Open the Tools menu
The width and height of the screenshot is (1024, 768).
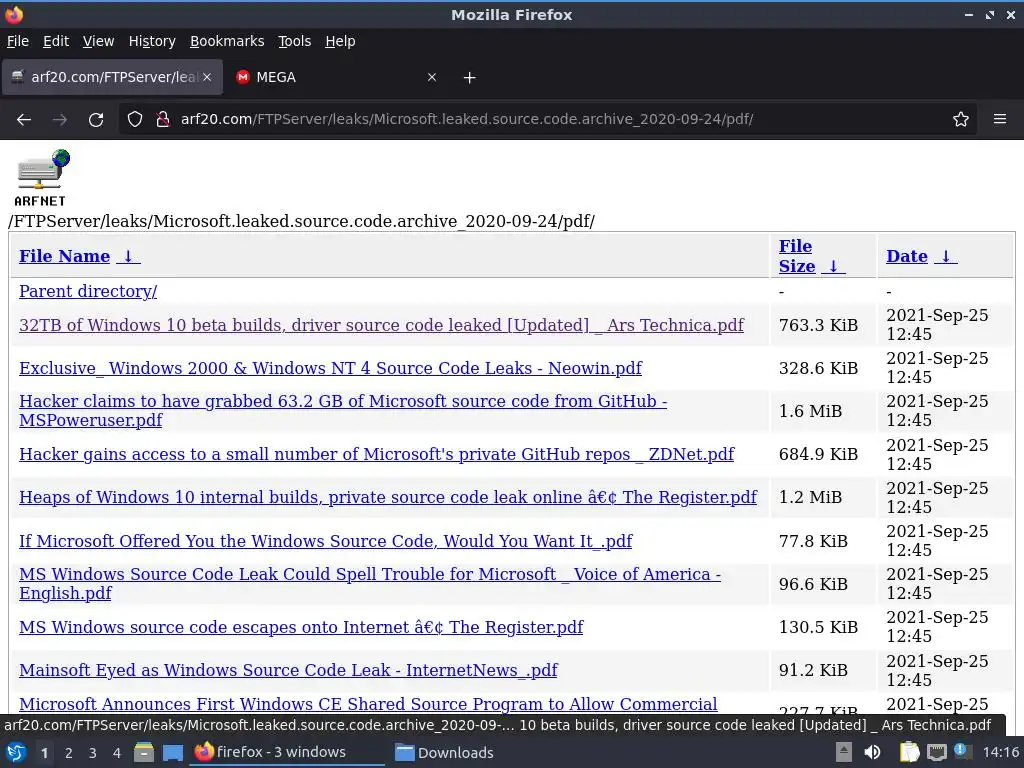(x=295, y=41)
